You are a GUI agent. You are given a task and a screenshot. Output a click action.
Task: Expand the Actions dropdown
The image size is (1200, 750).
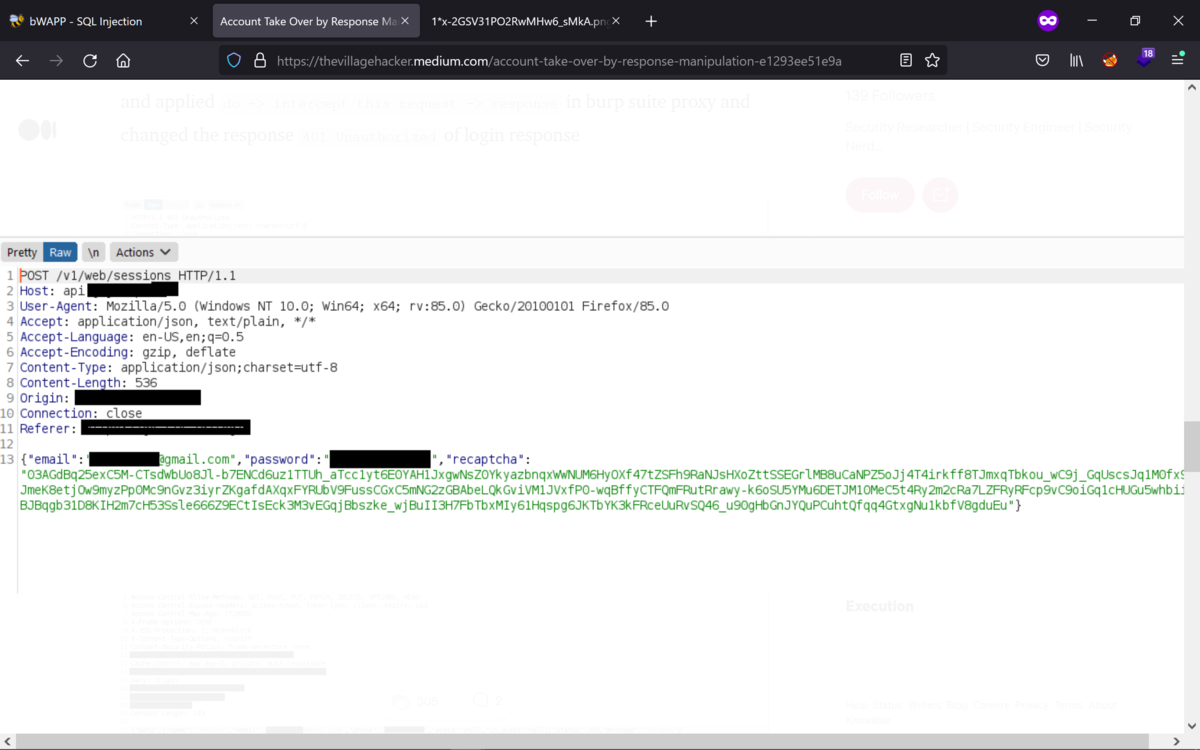click(x=143, y=252)
